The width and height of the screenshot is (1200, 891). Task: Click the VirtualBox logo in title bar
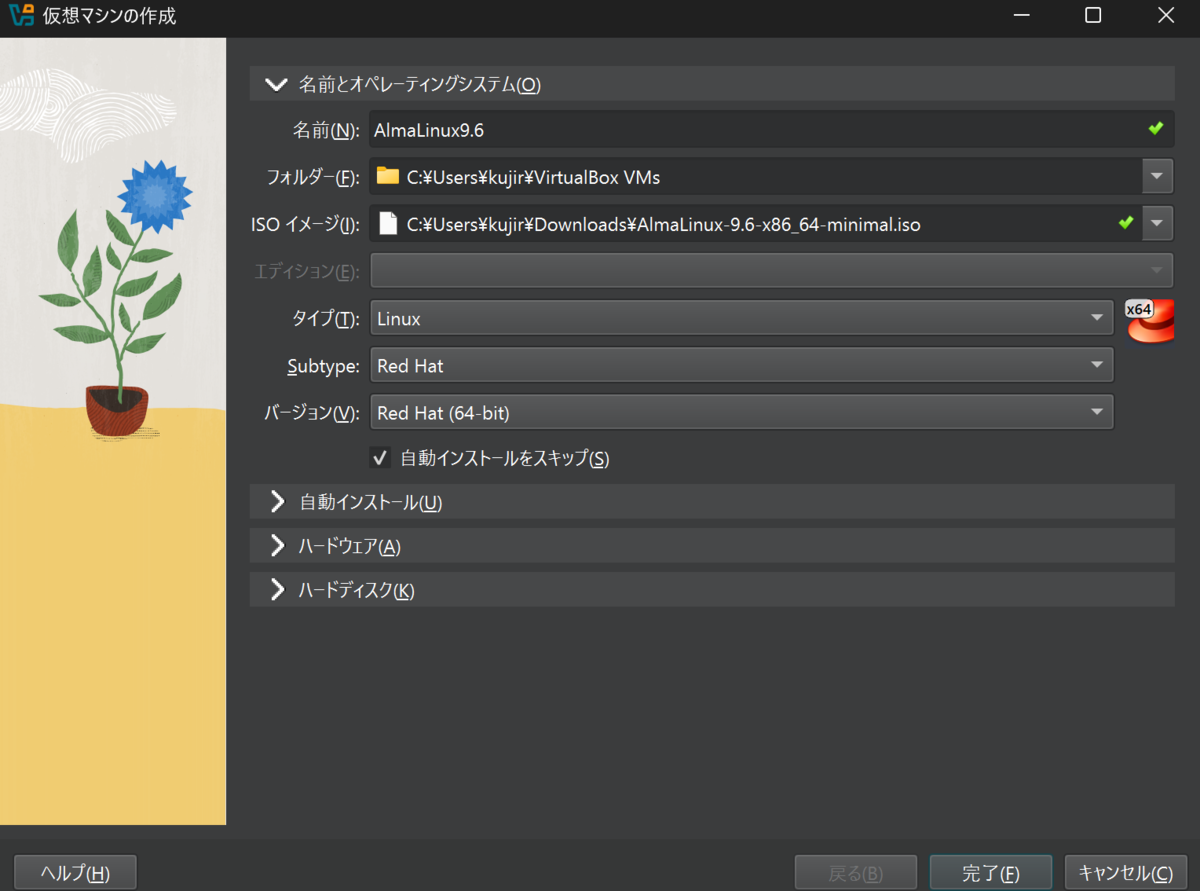point(21,16)
